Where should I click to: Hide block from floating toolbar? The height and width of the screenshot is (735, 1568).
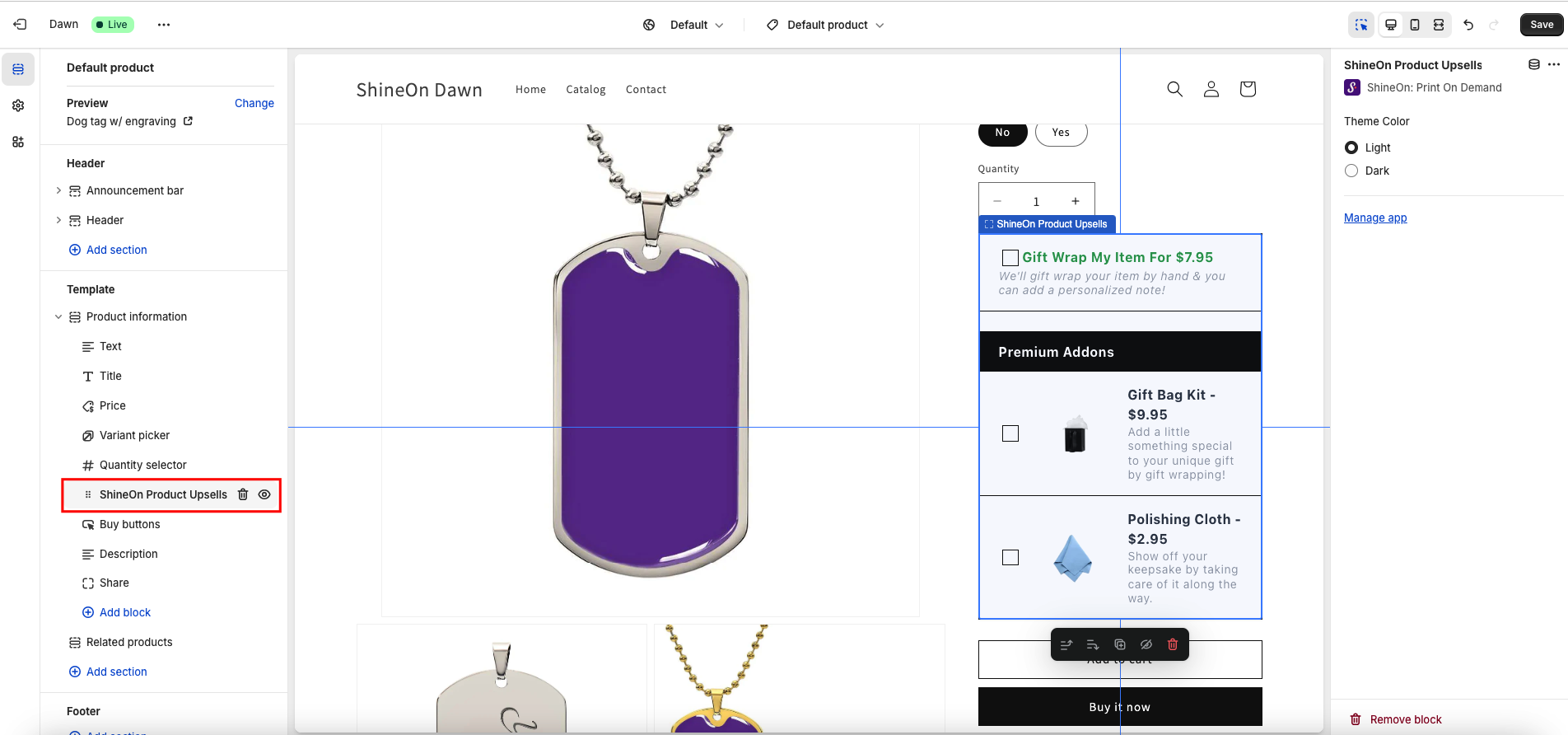click(1146, 644)
